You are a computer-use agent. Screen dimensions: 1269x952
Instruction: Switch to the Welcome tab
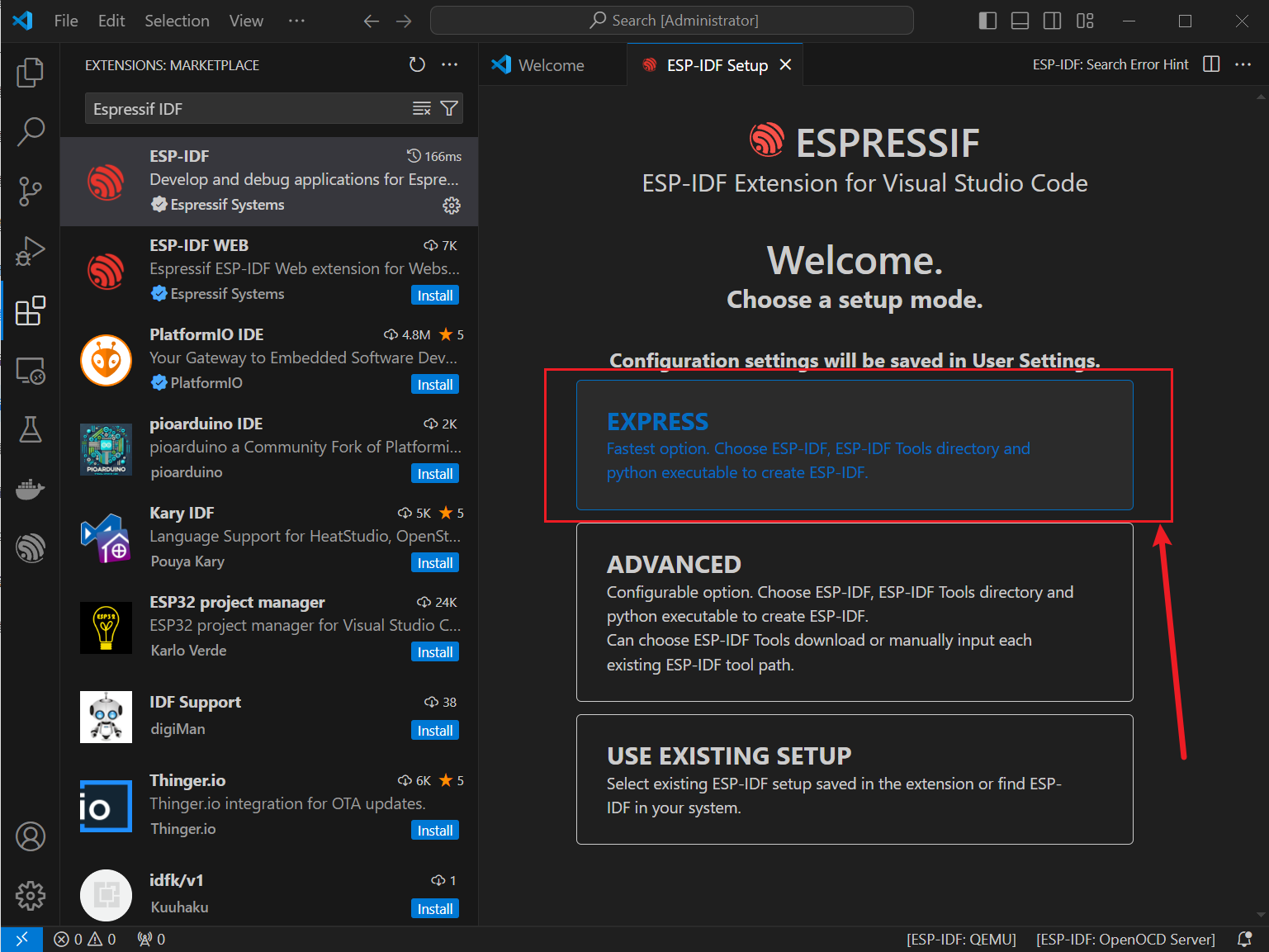552,65
